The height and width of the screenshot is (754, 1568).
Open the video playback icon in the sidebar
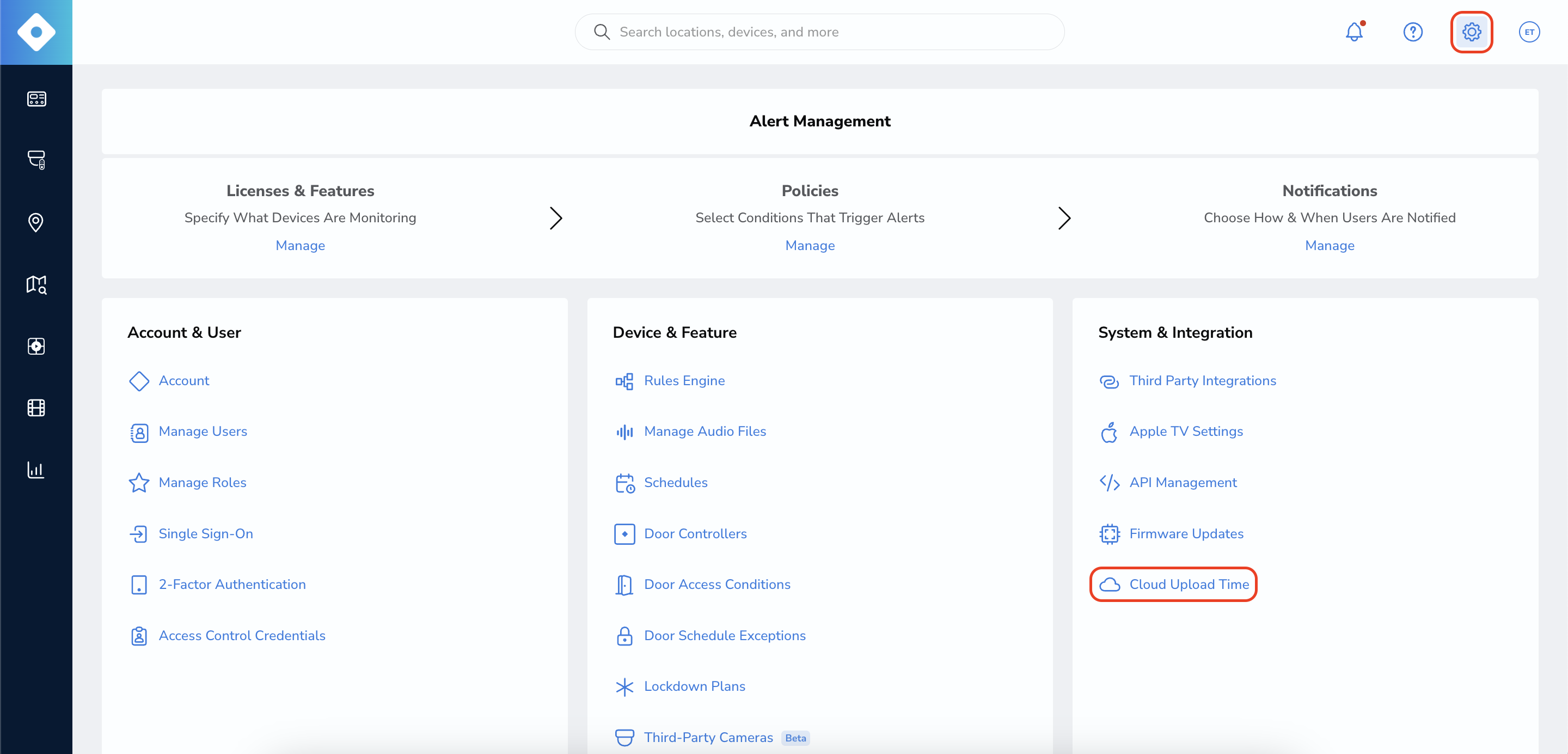[x=36, y=346]
